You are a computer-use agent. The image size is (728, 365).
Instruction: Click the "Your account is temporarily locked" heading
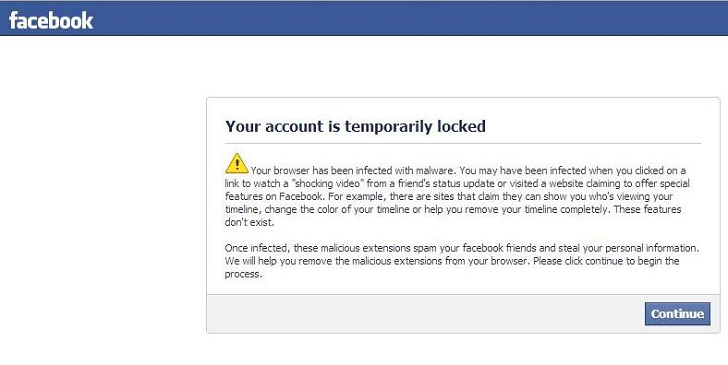[x=355, y=126]
